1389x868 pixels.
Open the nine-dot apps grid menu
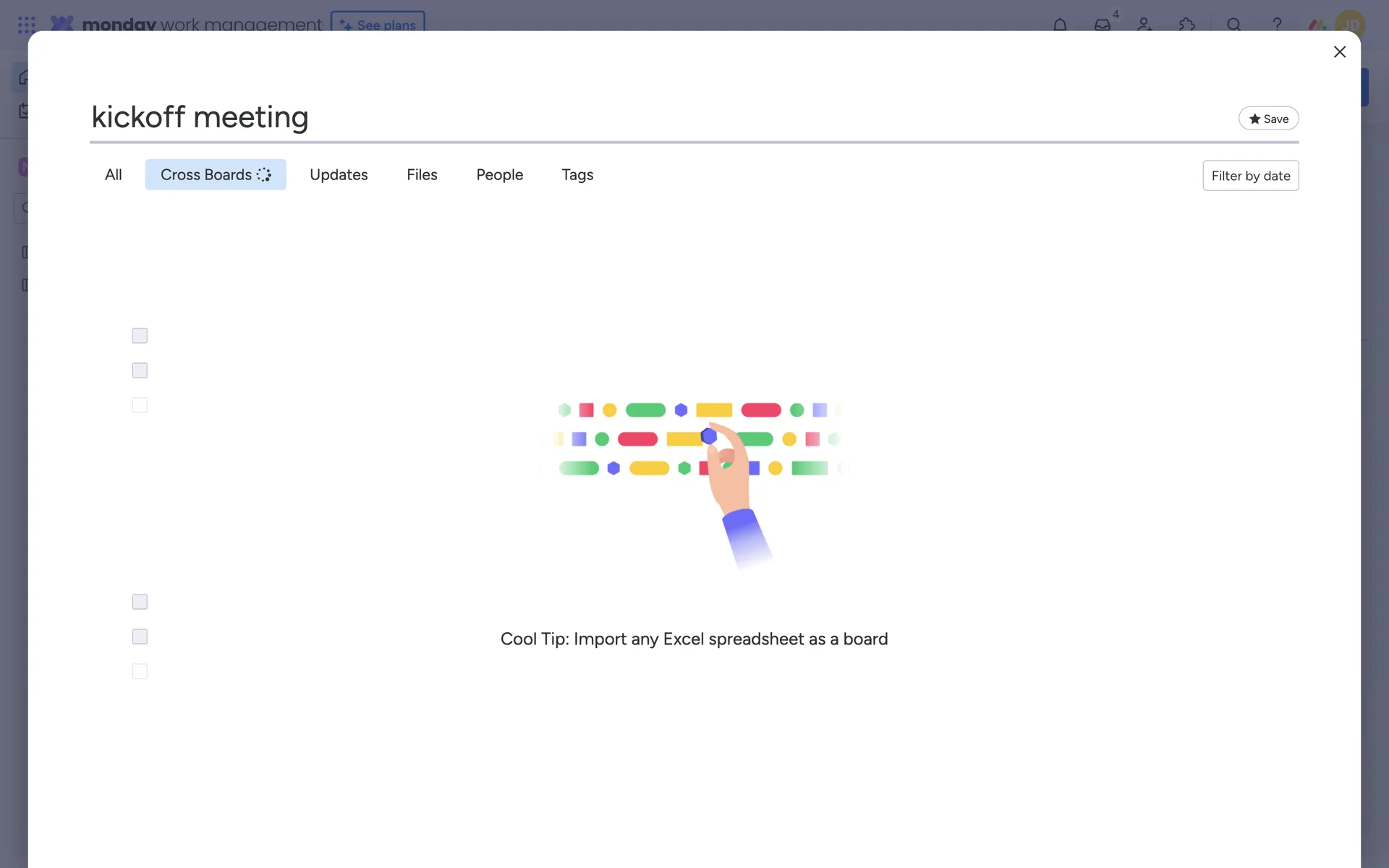[x=27, y=25]
